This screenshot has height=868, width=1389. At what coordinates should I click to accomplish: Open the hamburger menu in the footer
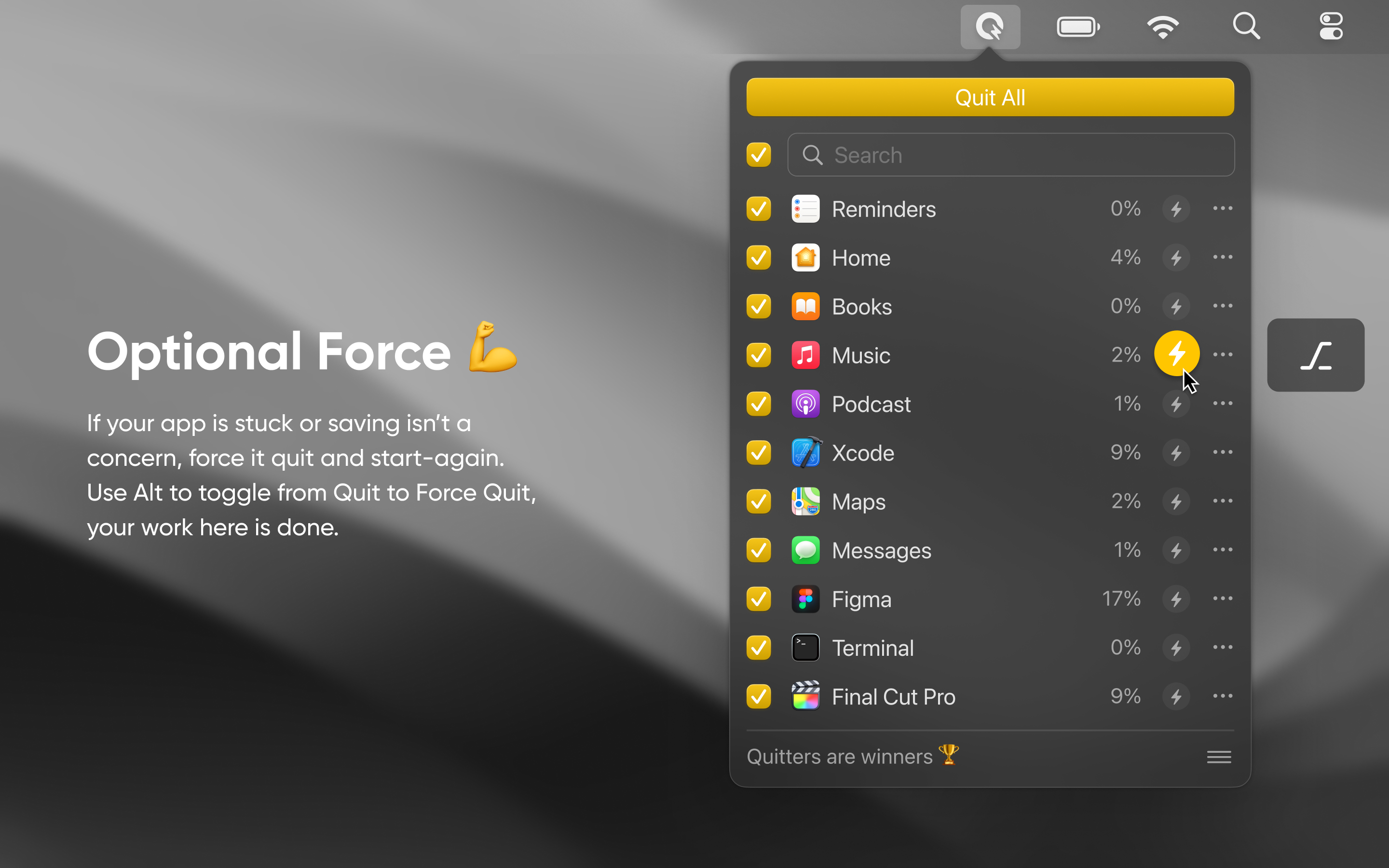[1219, 757]
